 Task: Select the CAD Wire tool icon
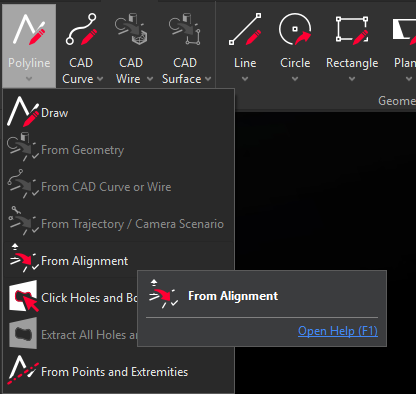(131, 29)
